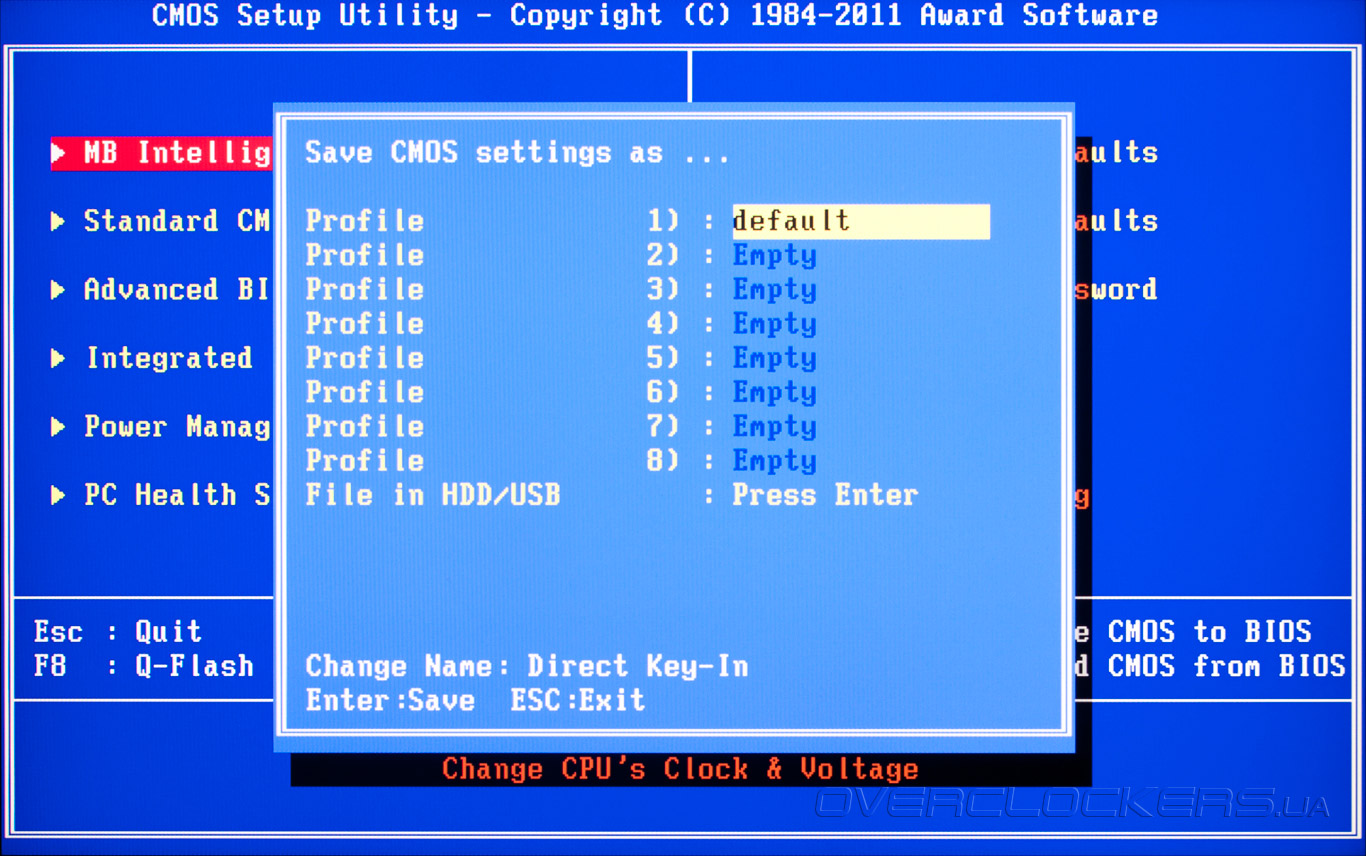Click arrow icon beside Advanced BIOS

(58, 290)
